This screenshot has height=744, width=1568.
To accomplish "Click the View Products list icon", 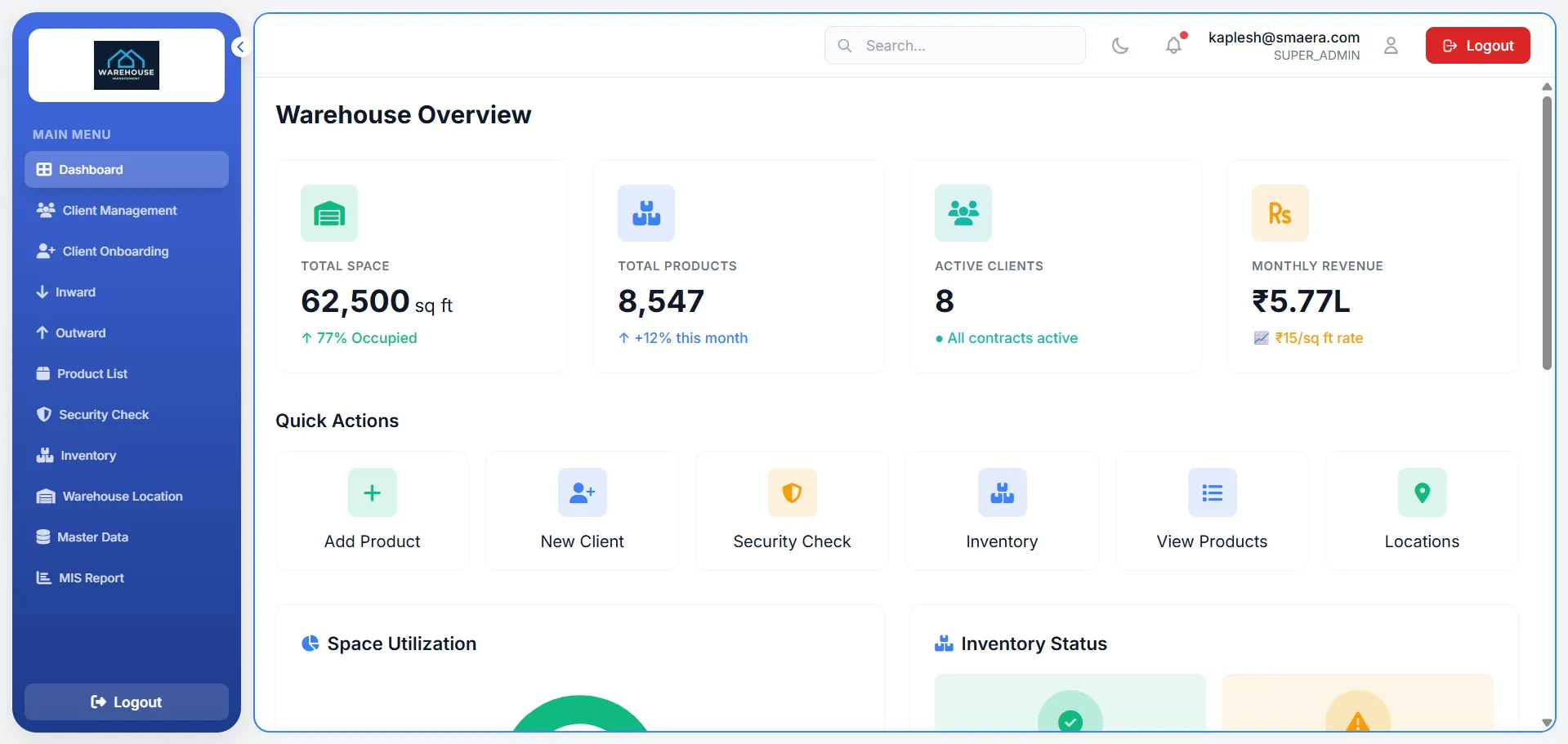I will coord(1212,492).
